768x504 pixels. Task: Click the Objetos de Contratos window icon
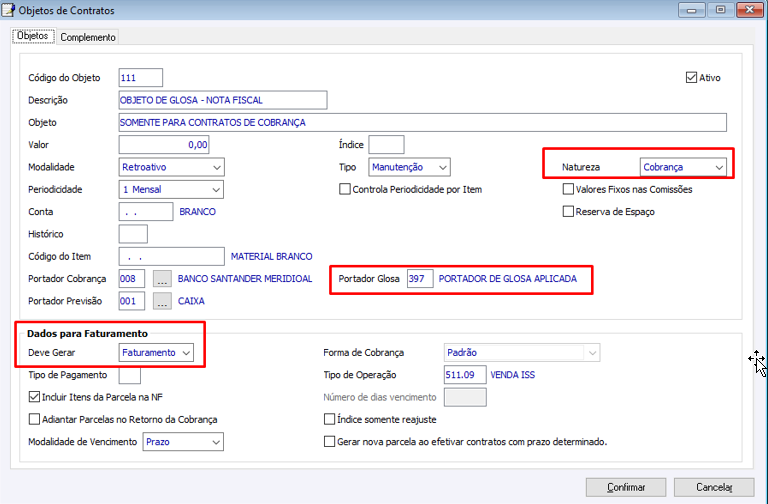point(8,10)
